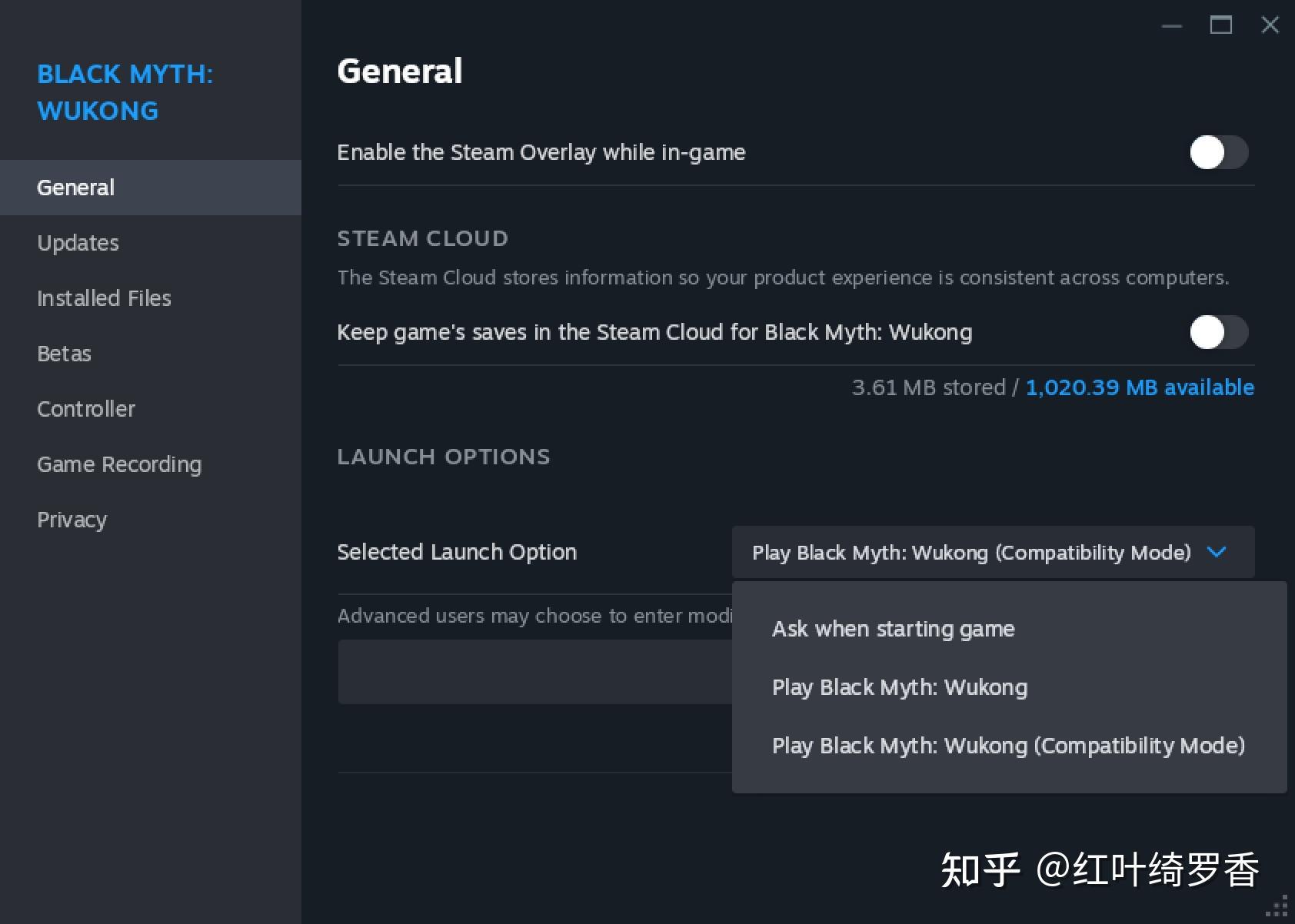Open the Betas settings page
Viewport: 1295px width, 924px height.
coord(64,354)
